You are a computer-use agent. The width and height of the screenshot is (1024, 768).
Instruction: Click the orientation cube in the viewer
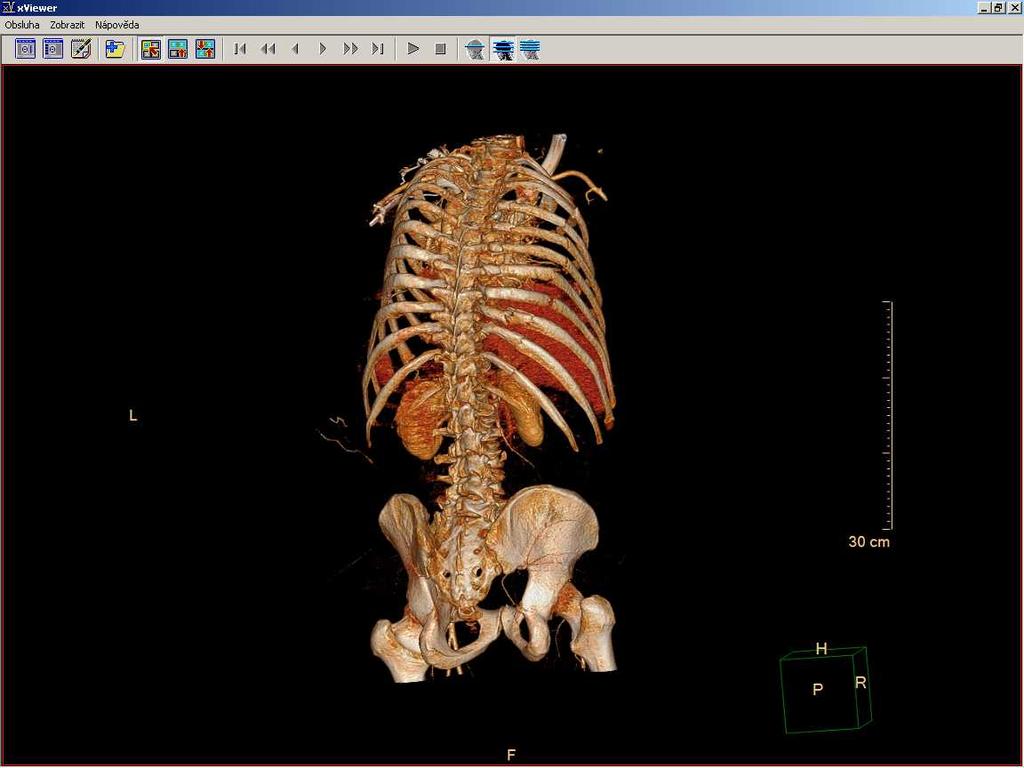click(826, 690)
